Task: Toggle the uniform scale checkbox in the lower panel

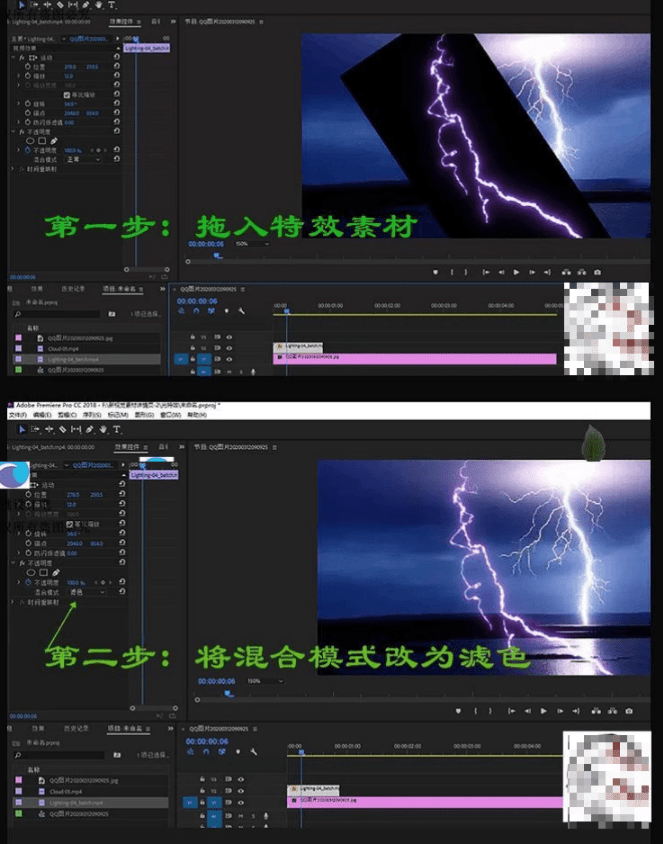Action: click(x=69, y=524)
